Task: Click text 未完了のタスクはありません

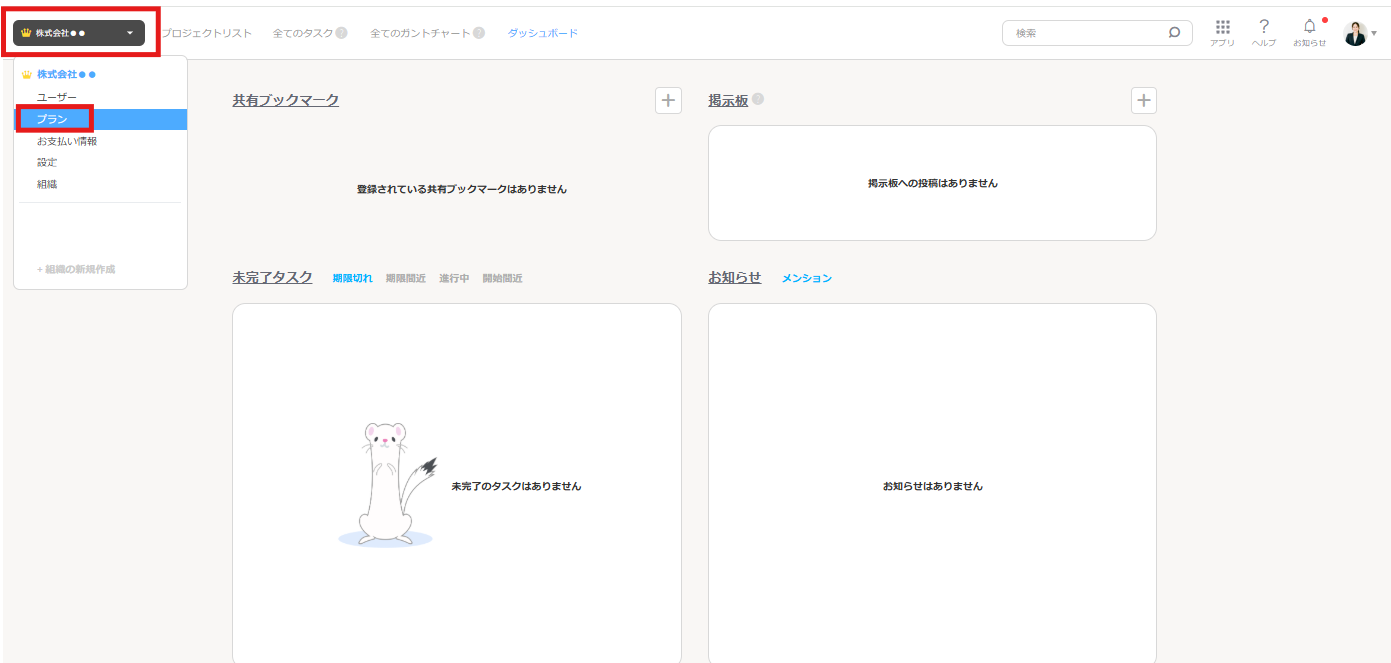Action: pos(516,486)
